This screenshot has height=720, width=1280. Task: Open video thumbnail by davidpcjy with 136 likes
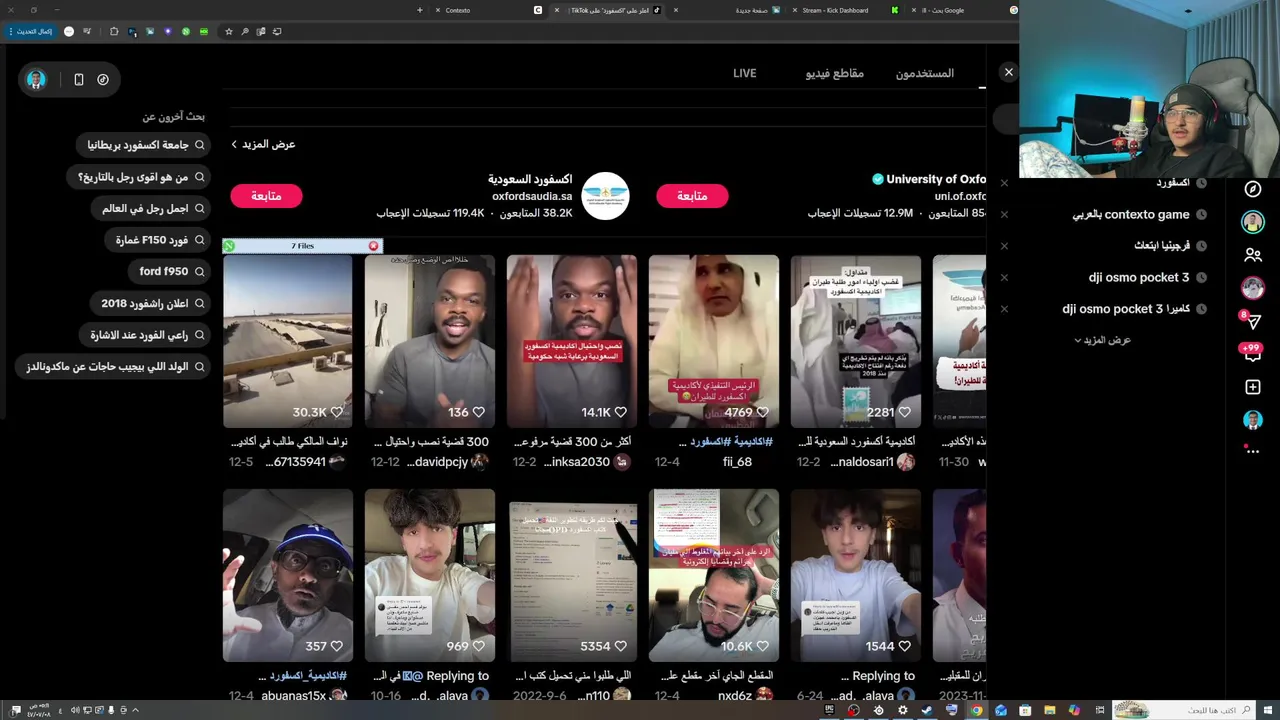coord(430,341)
